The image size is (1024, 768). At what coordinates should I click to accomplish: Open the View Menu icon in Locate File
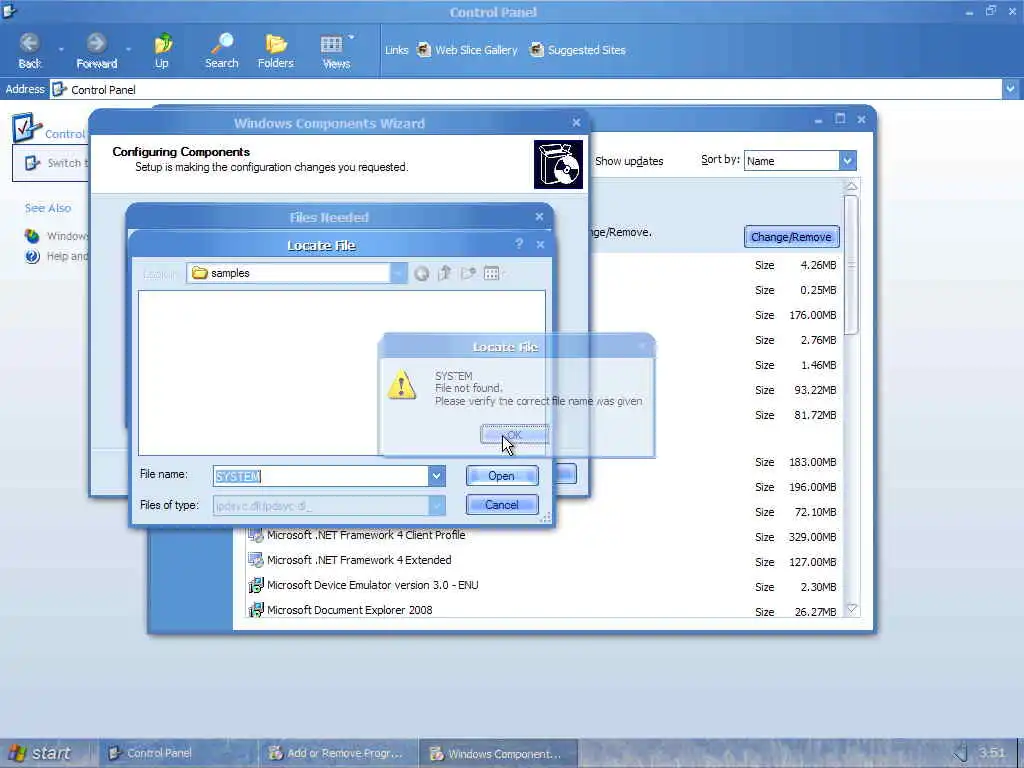click(493, 274)
